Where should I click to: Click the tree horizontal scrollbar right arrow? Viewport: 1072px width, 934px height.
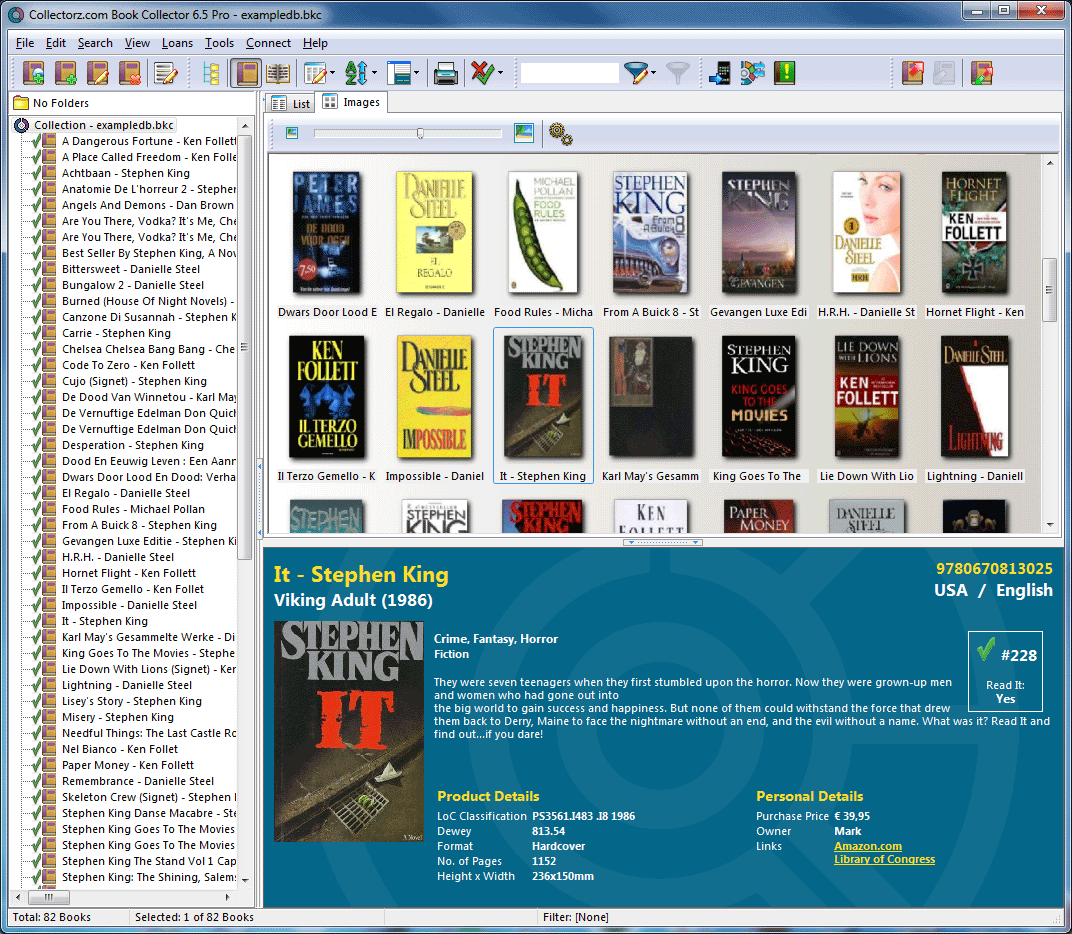(x=228, y=896)
